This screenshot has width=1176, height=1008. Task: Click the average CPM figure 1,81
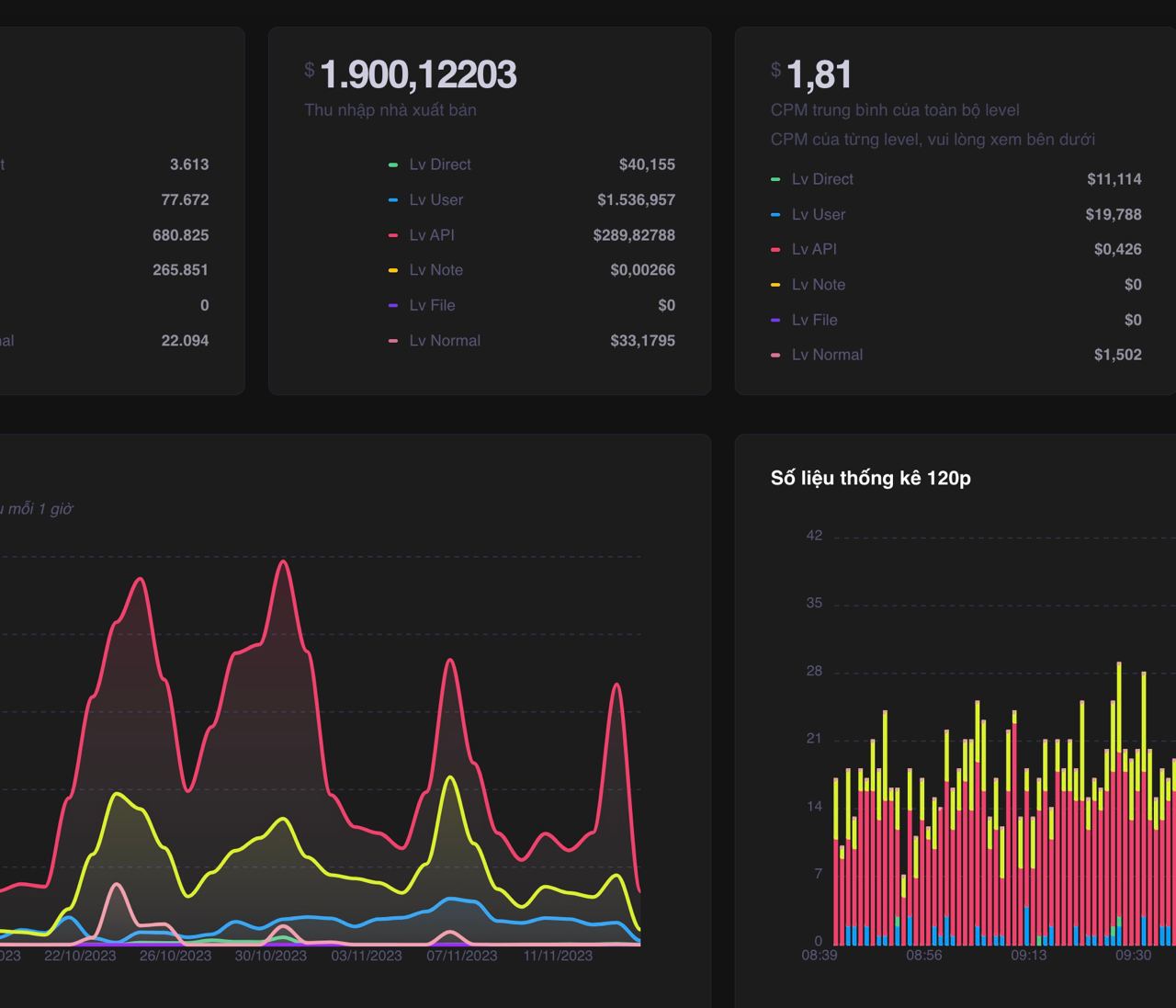click(x=820, y=74)
